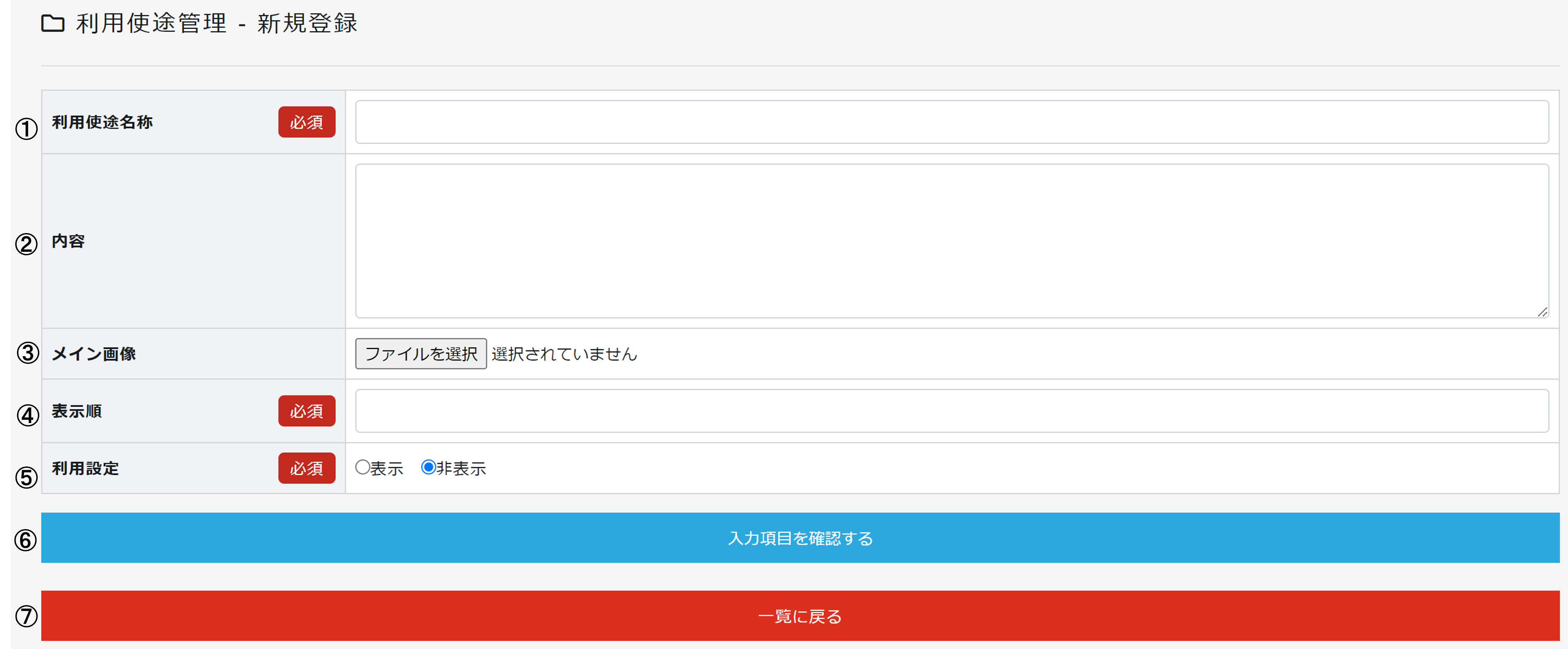Click 必須 badge next to 表示順
Viewport: 1568px width, 649px height.
pyautogui.click(x=307, y=411)
